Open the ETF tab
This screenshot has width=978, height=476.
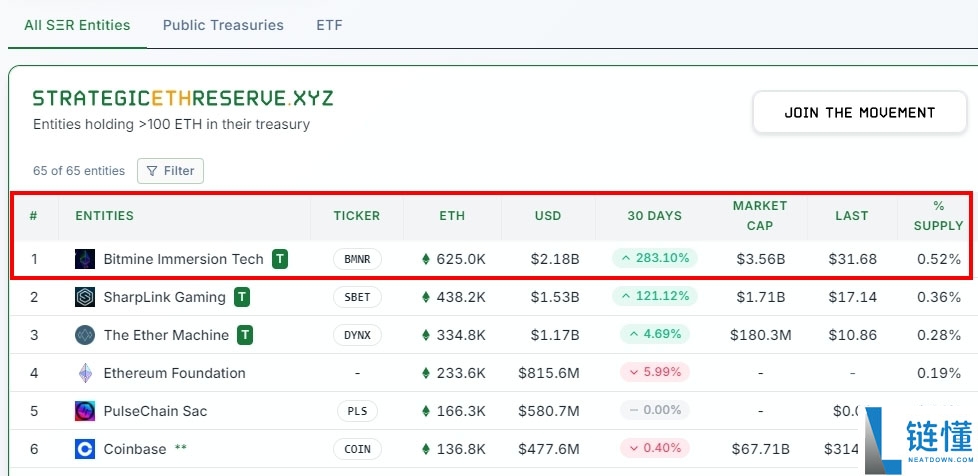click(x=329, y=26)
